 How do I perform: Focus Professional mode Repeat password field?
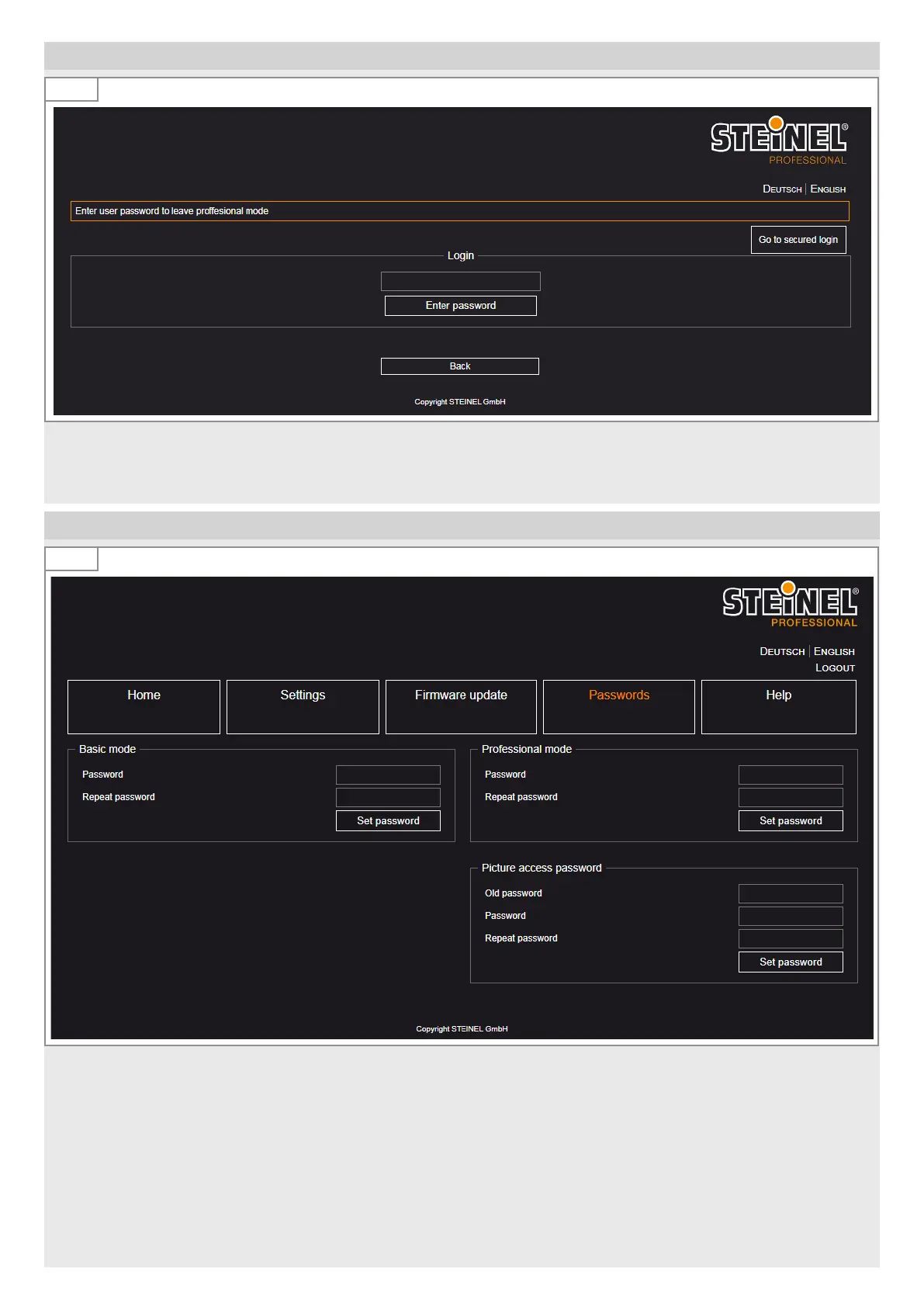point(791,797)
